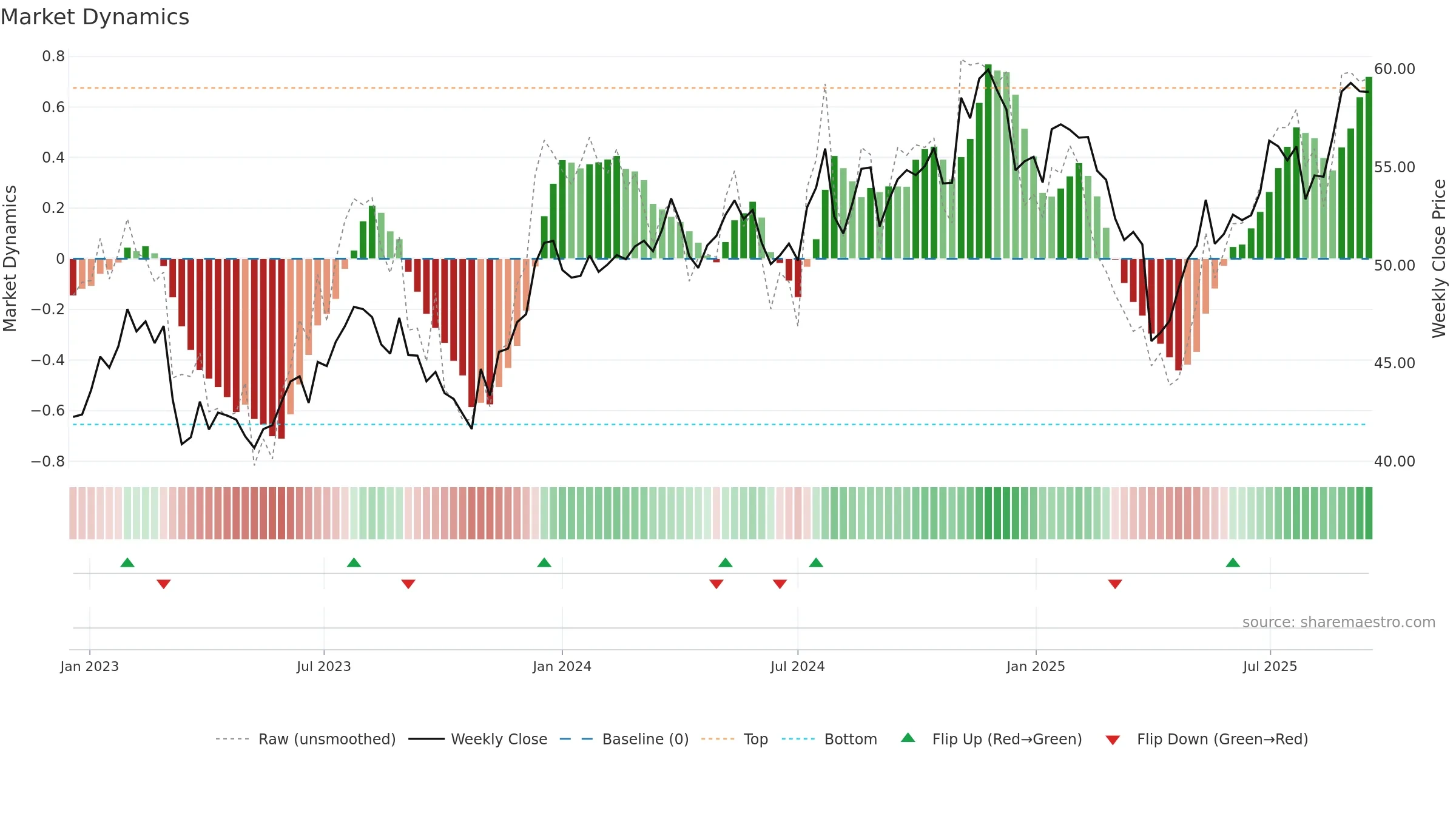1456x819 pixels.
Task: Toggle the Flip Up (Red→Green) legend label
Action: pyautogui.click(x=1007, y=739)
